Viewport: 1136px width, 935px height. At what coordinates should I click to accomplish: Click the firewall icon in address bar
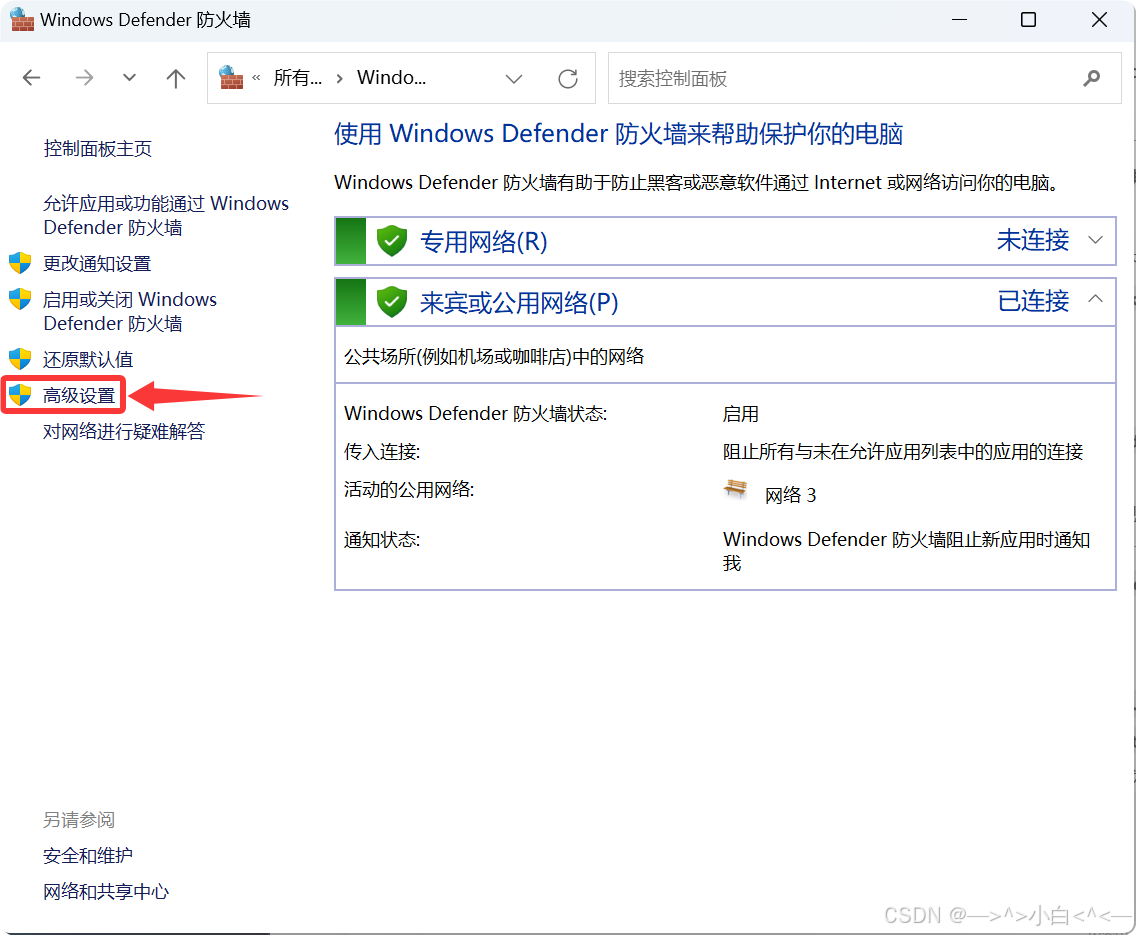231,77
